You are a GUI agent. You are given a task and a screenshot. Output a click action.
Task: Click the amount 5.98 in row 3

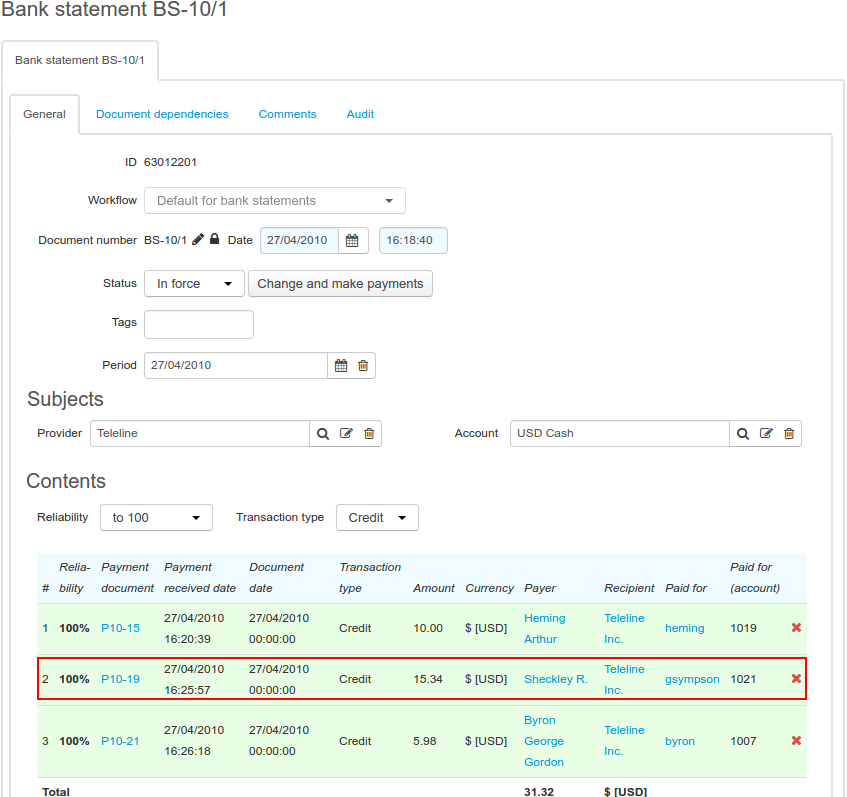pyautogui.click(x=425, y=741)
